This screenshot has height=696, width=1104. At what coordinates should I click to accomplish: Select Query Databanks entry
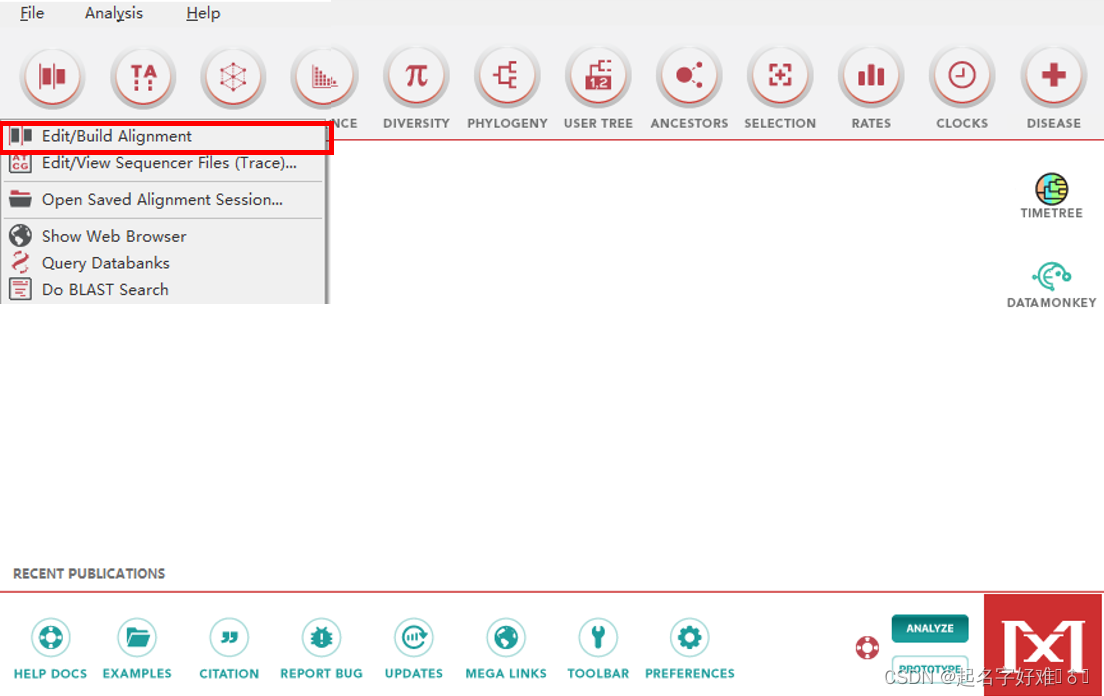163,263
